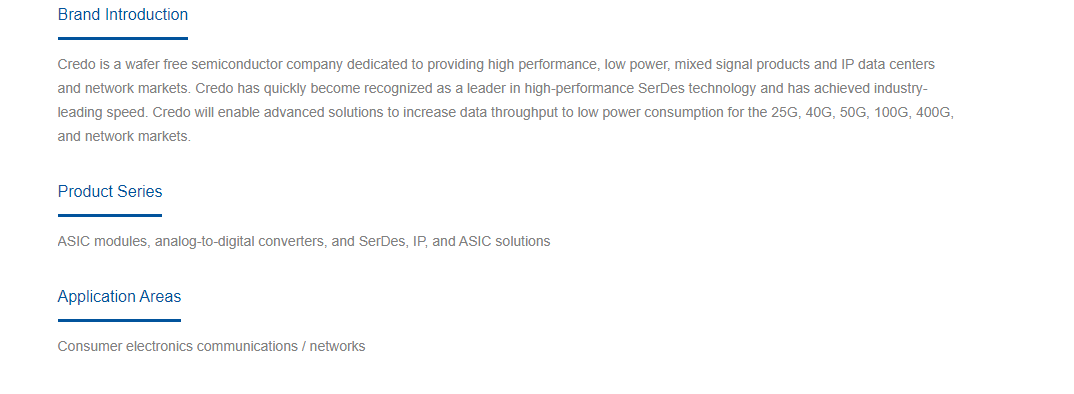
Task: Click the 'analog-to-digital converters' text
Action: pos(240,241)
